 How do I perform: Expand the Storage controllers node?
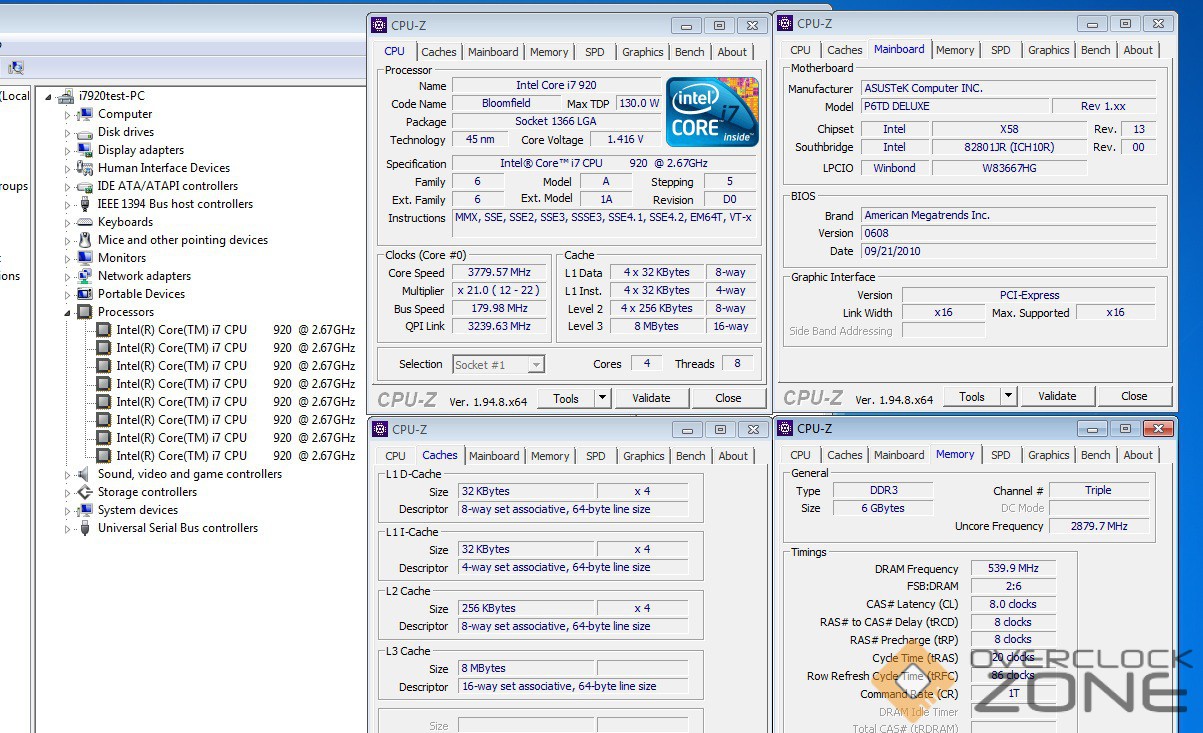[x=68, y=492]
